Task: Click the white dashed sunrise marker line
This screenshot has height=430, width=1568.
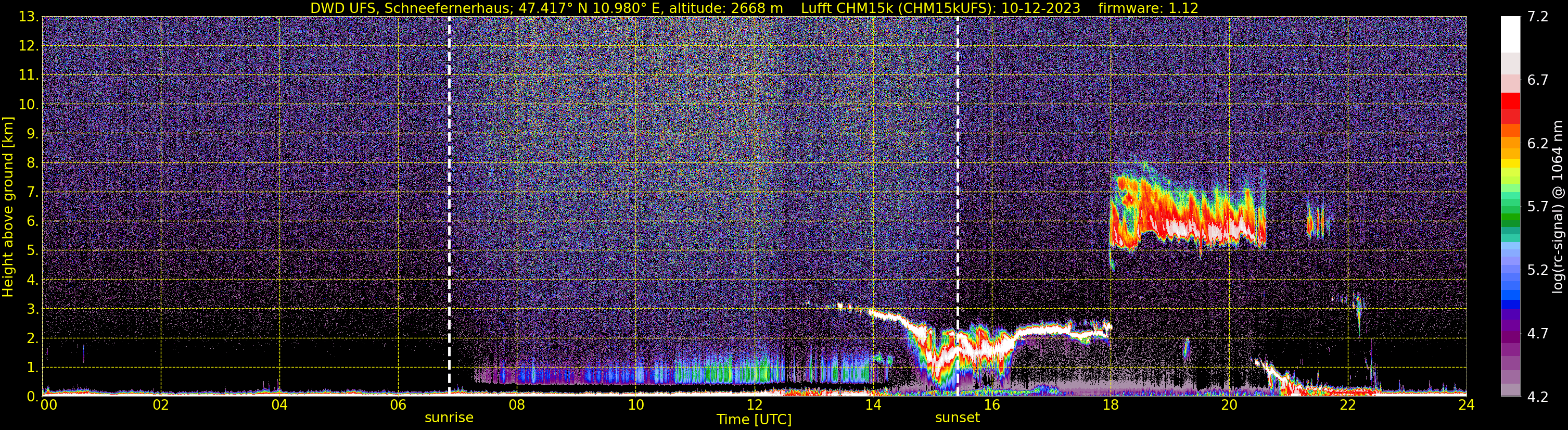Action: (x=449, y=206)
